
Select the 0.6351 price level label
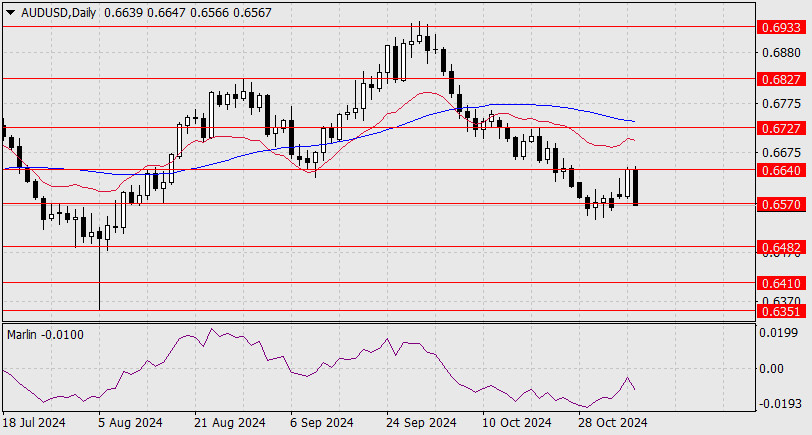782,311
